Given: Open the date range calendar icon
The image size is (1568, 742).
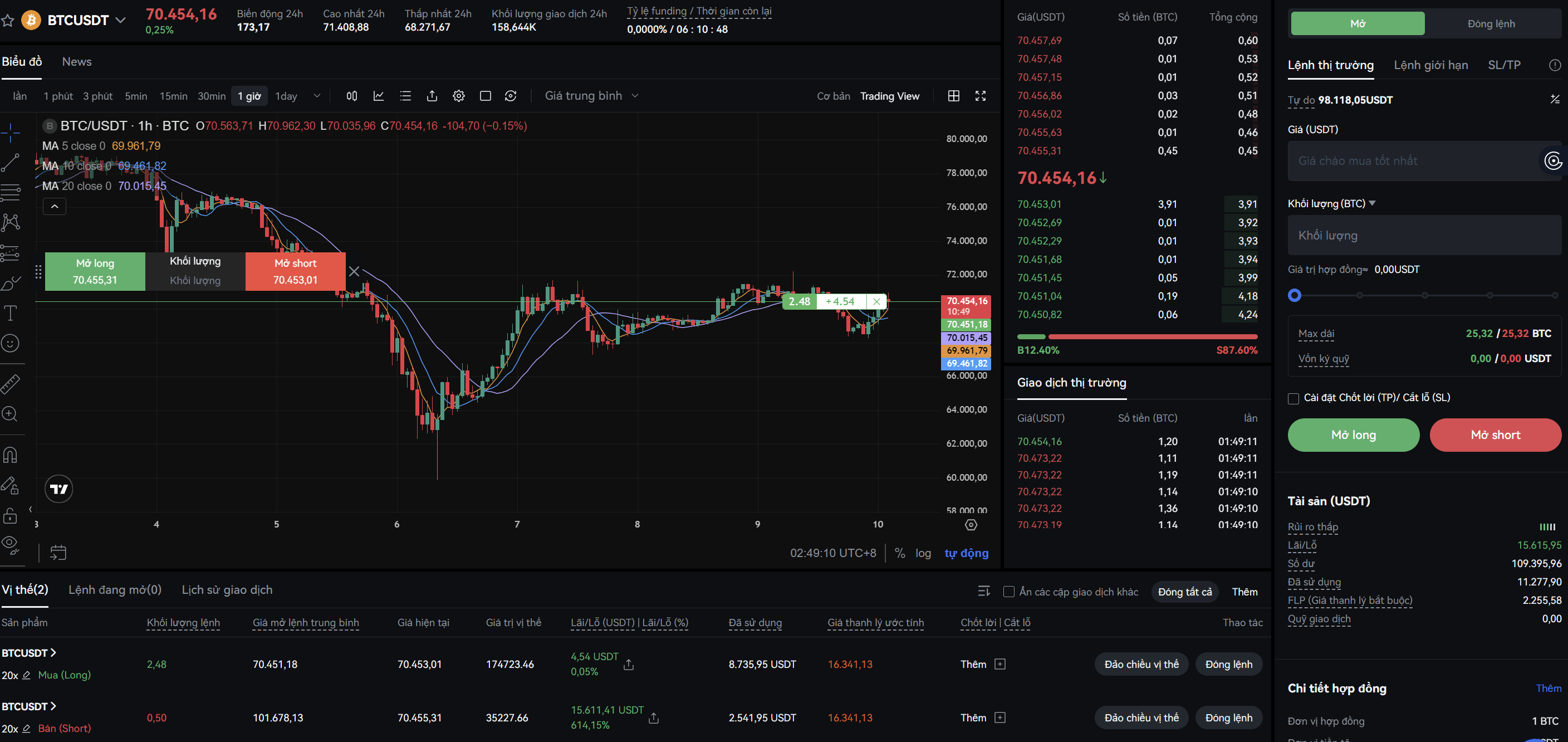Looking at the screenshot, I should [x=58, y=553].
